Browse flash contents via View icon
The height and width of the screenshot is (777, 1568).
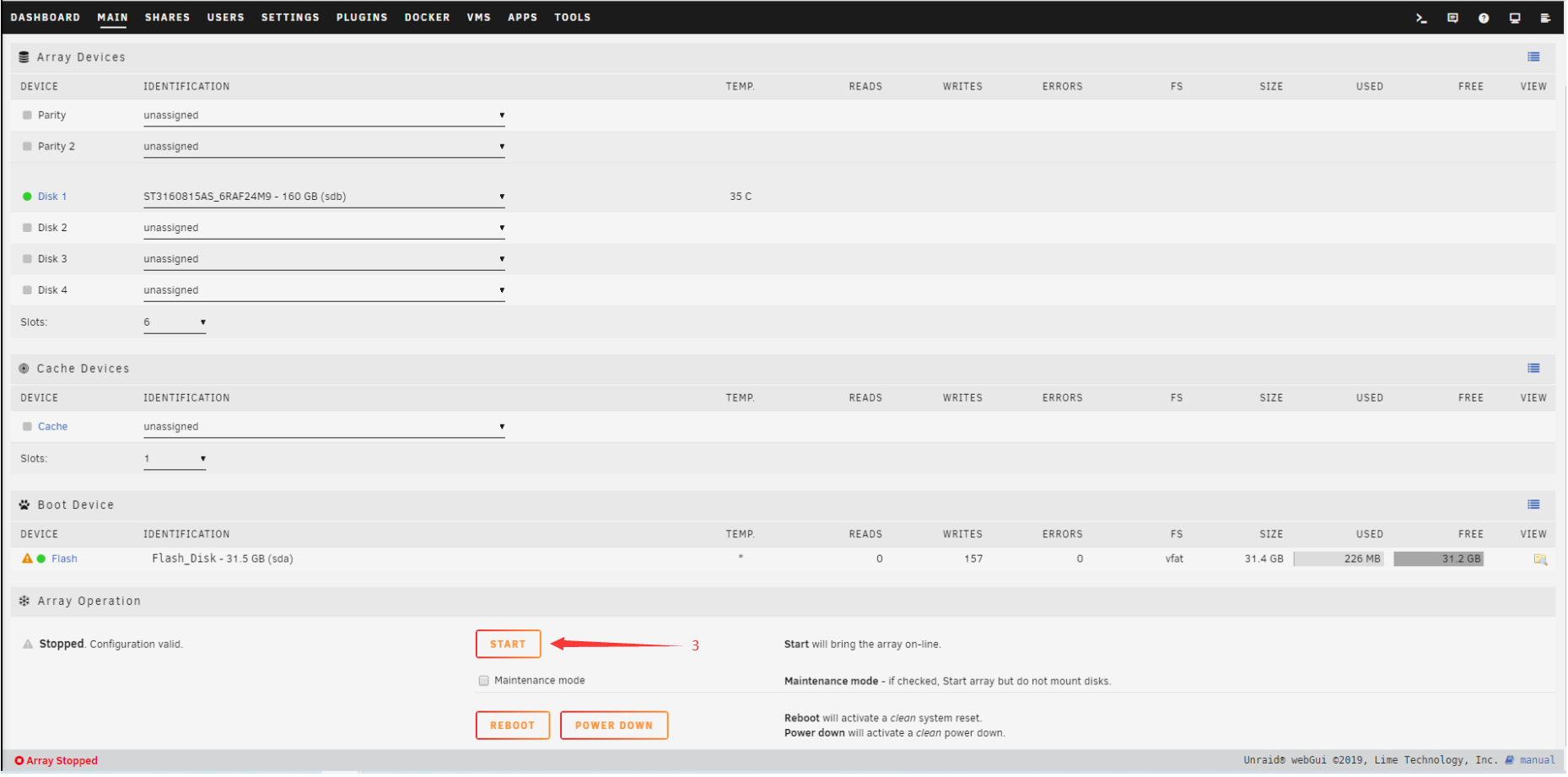[1540, 559]
